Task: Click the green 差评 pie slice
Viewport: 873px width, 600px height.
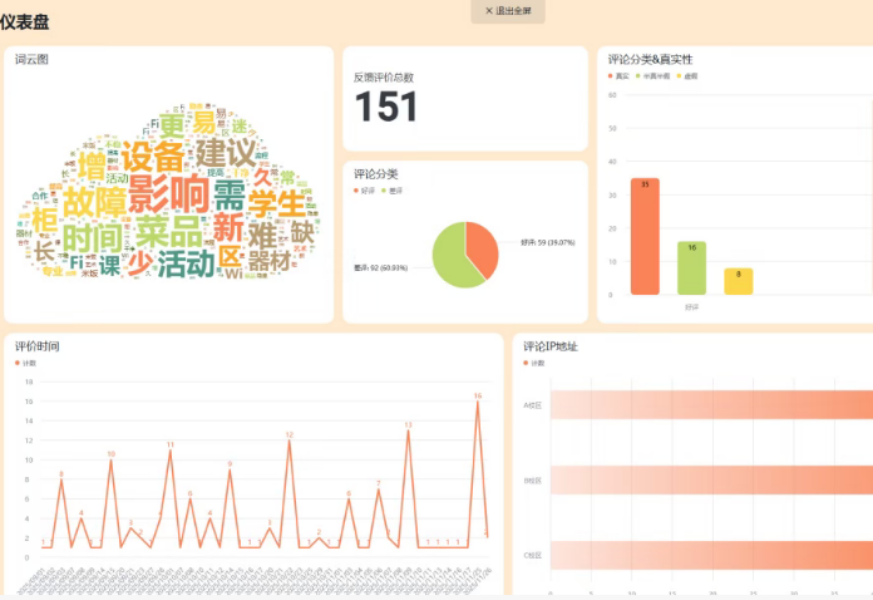Action: (450, 260)
